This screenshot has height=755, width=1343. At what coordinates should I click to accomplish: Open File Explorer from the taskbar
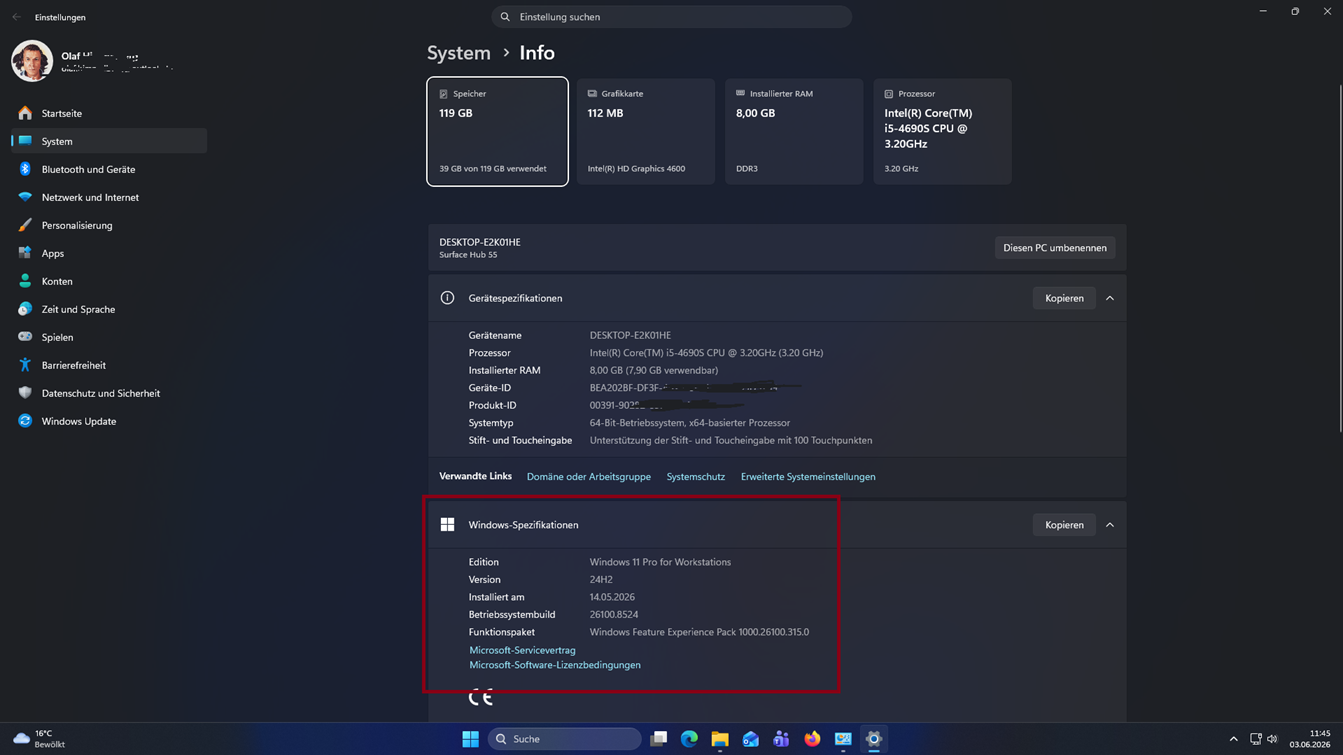(x=720, y=739)
